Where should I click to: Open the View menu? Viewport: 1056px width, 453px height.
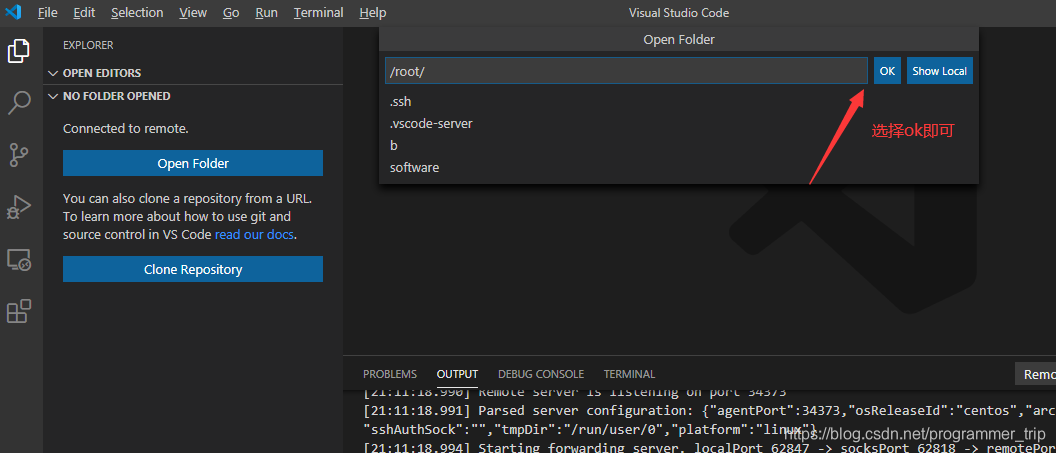point(193,13)
